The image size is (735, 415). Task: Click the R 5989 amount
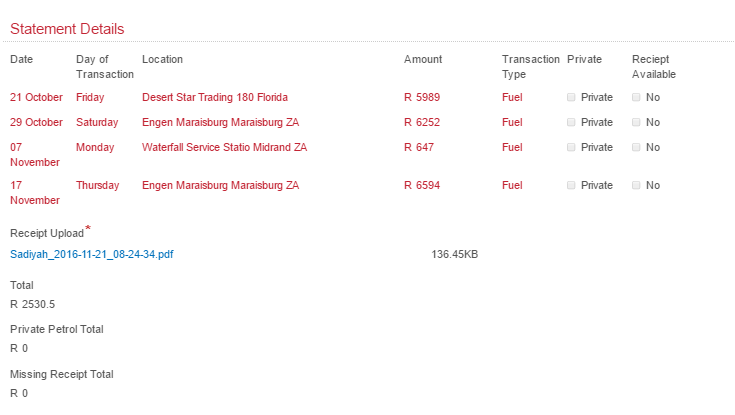coord(422,98)
